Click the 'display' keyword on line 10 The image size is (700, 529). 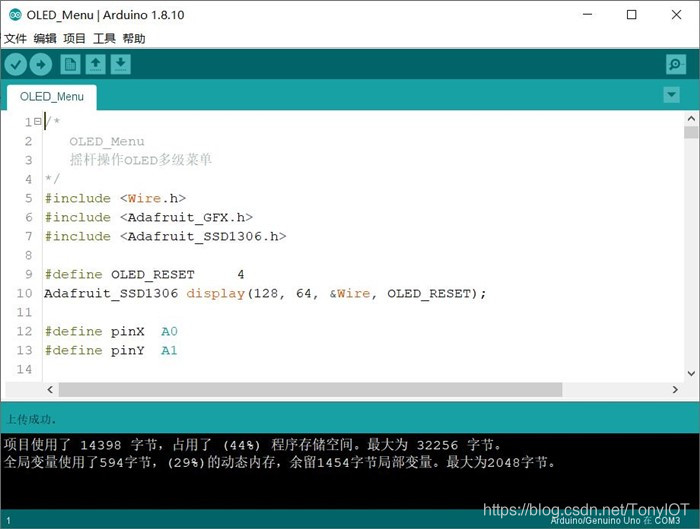pyautogui.click(x=216, y=293)
